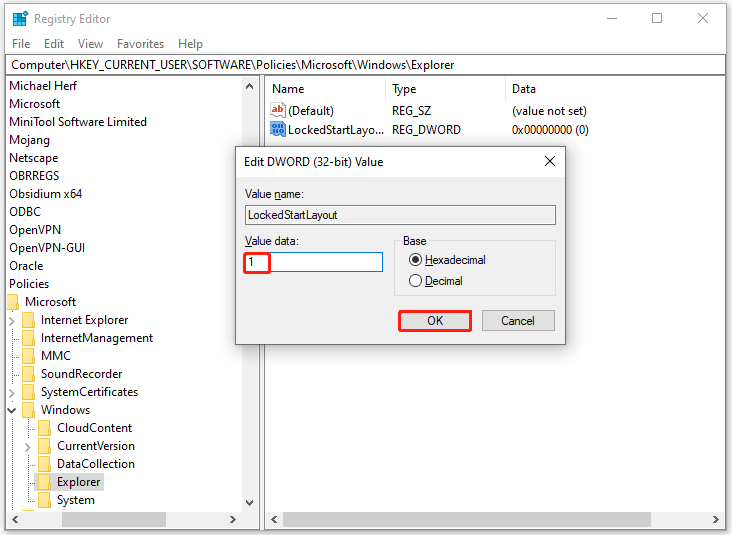Select the Michael Herf key
This screenshot has width=732, height=535.
(x=43, y=86)
